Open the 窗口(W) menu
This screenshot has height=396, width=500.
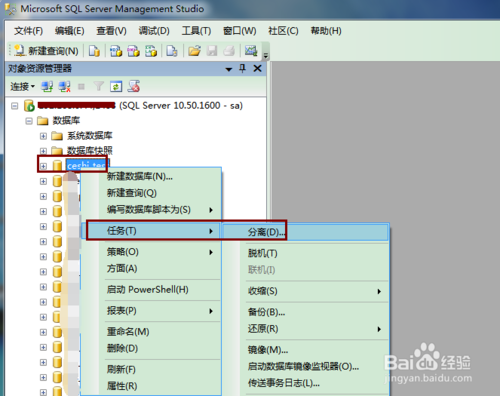coord(240,31)
